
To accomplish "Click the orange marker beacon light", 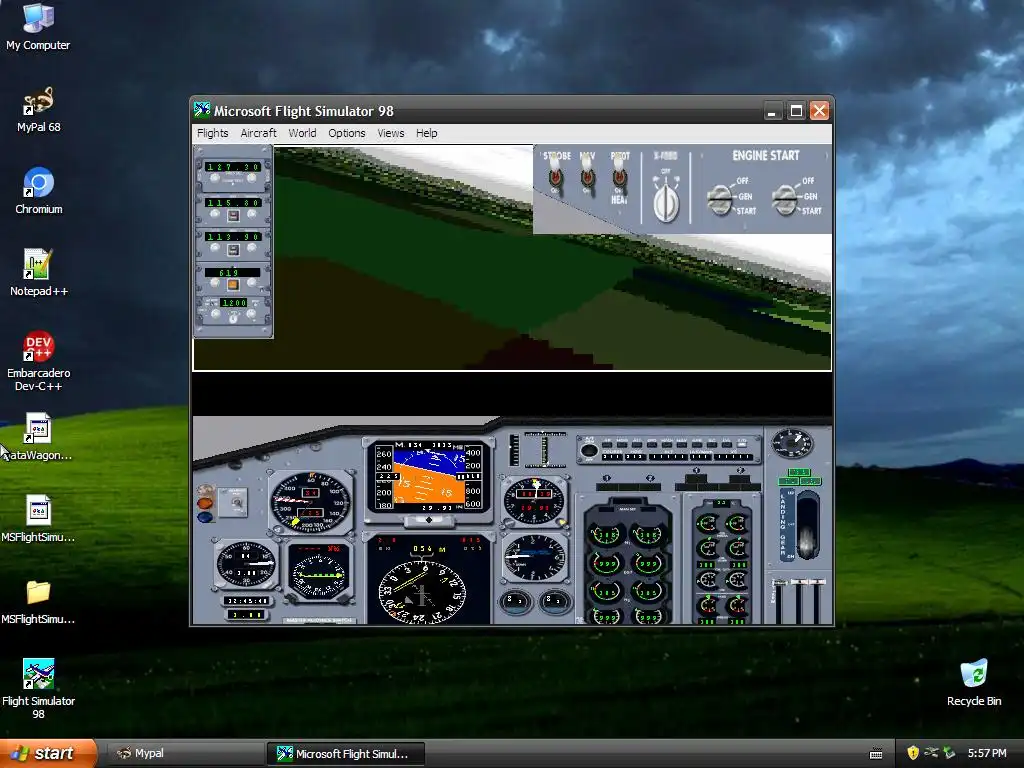I will (204, 503).
